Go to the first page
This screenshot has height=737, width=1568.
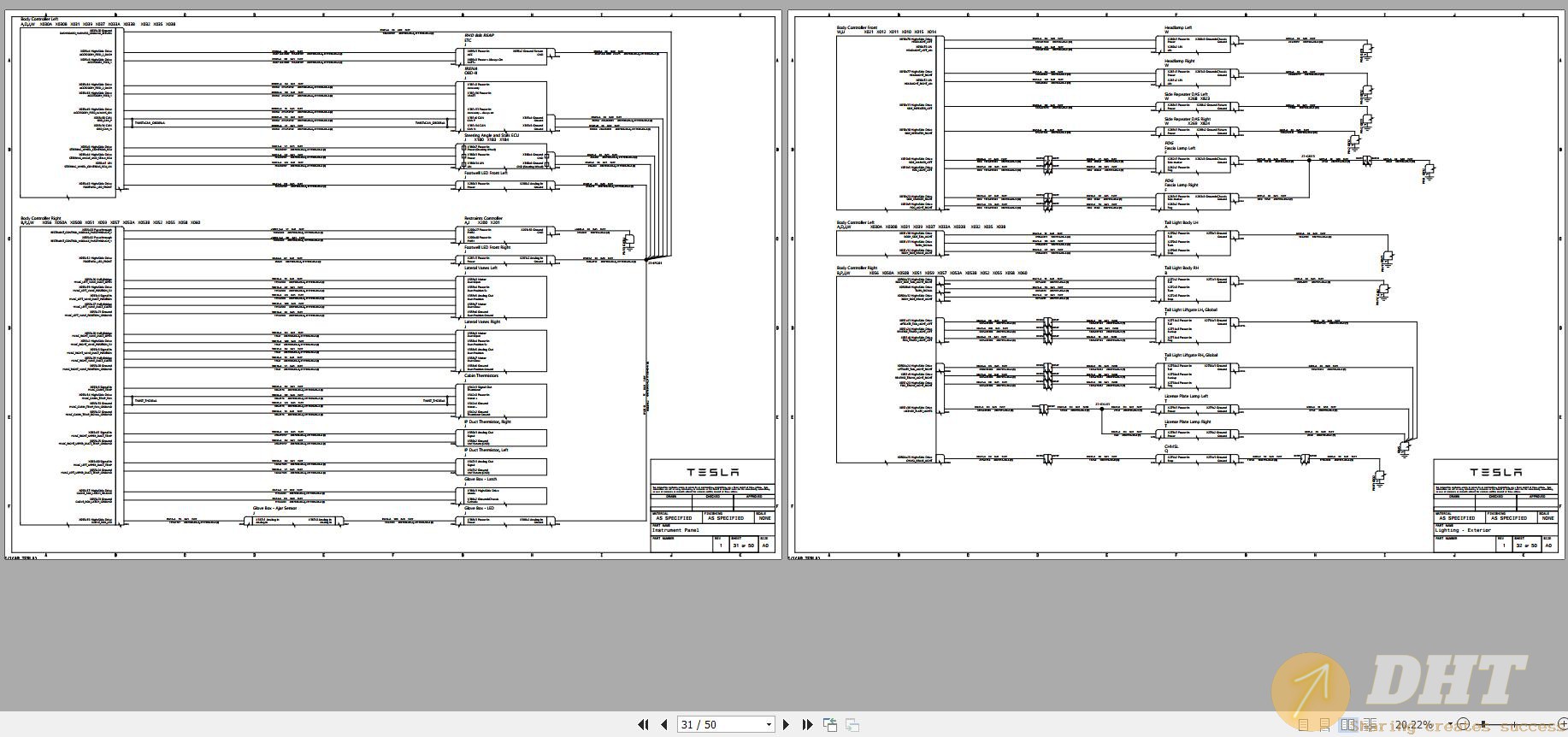coord(643,724)
